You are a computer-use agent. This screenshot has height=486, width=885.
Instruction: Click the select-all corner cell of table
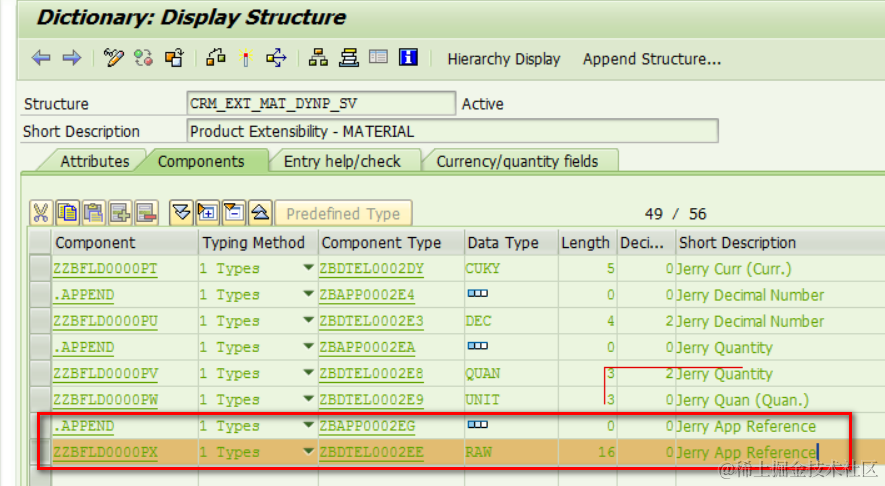tap(40, 242)
